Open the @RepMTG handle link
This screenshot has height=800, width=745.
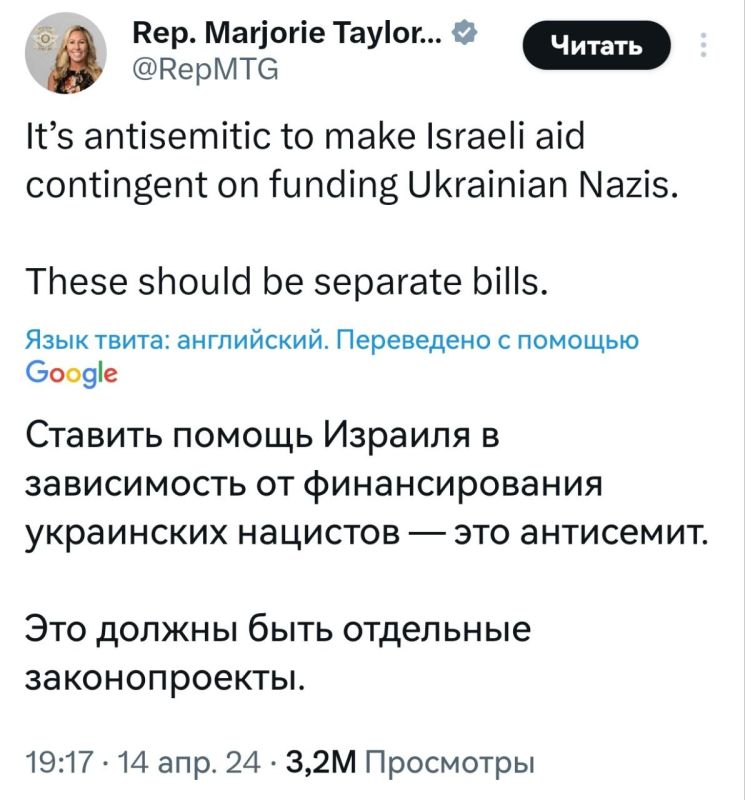(x=206, y=69)
